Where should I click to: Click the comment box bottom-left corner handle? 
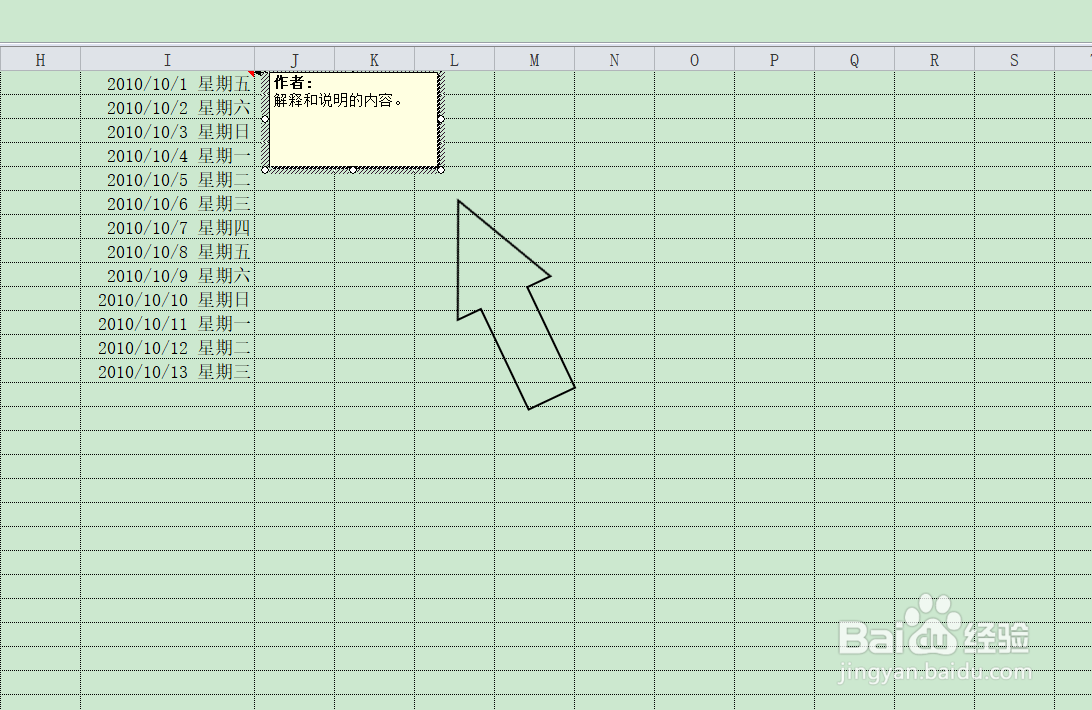tap(265, 170)
